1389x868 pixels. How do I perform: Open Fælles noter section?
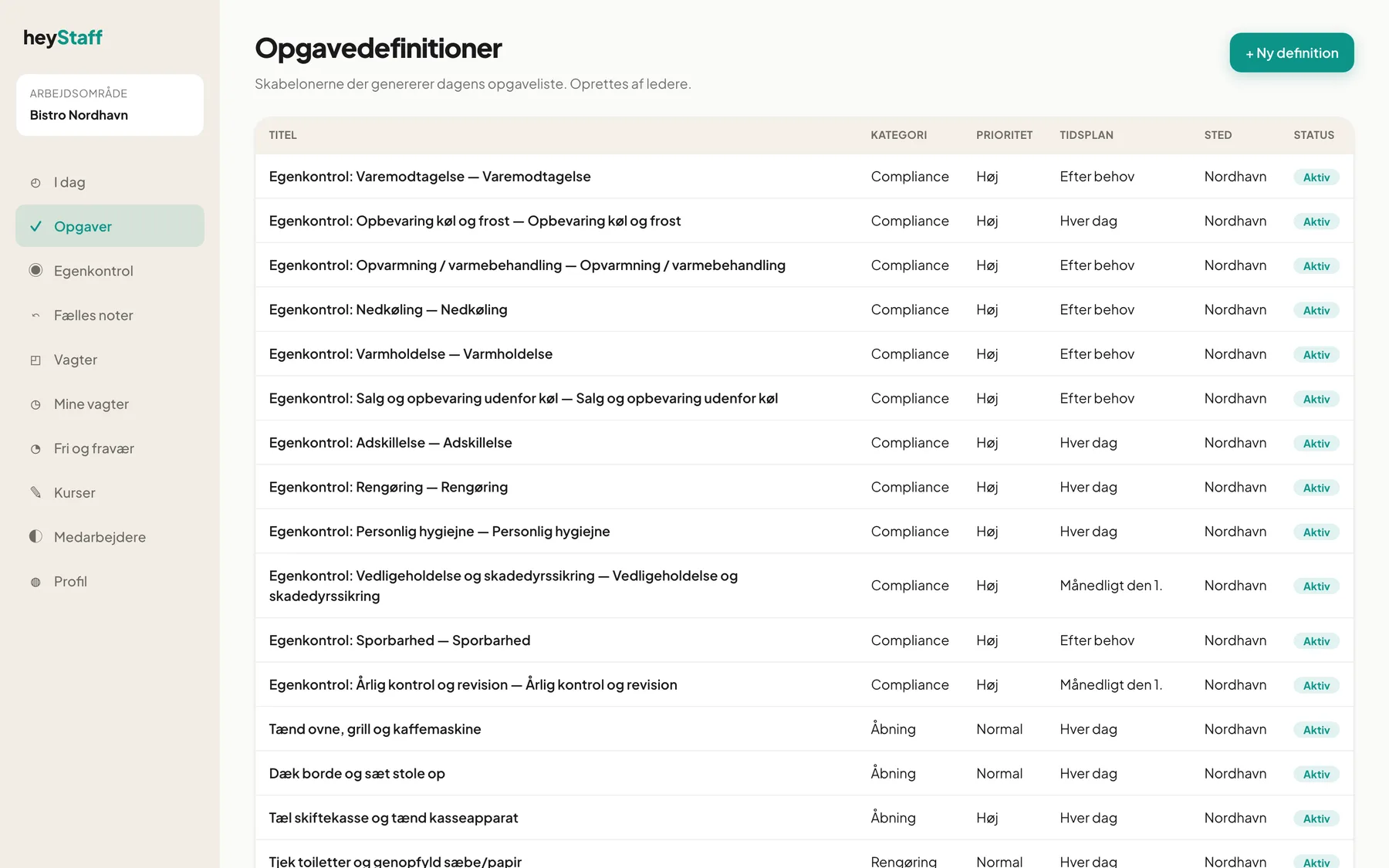pos(110,315)
